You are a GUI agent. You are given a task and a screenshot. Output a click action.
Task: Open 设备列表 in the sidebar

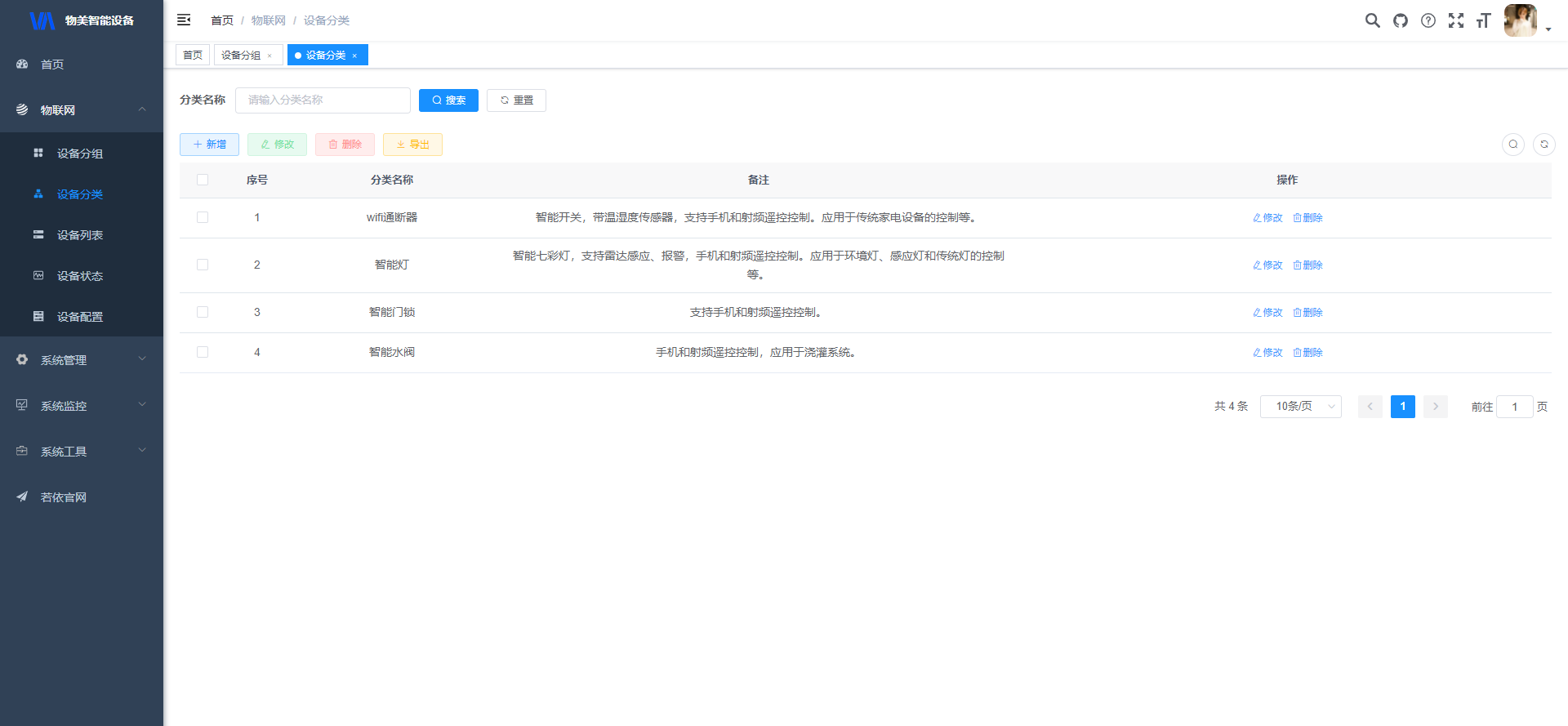tap(80, 235)
